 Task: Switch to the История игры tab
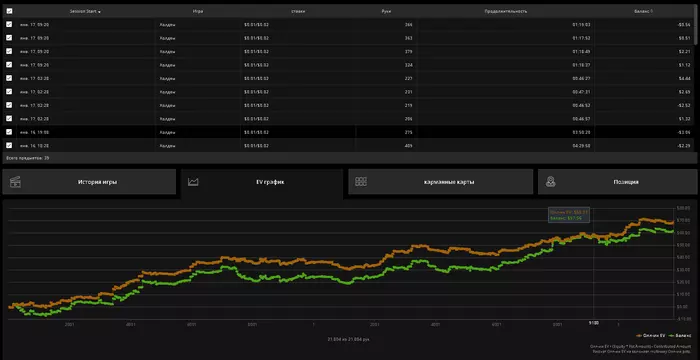tap(89, 182)
